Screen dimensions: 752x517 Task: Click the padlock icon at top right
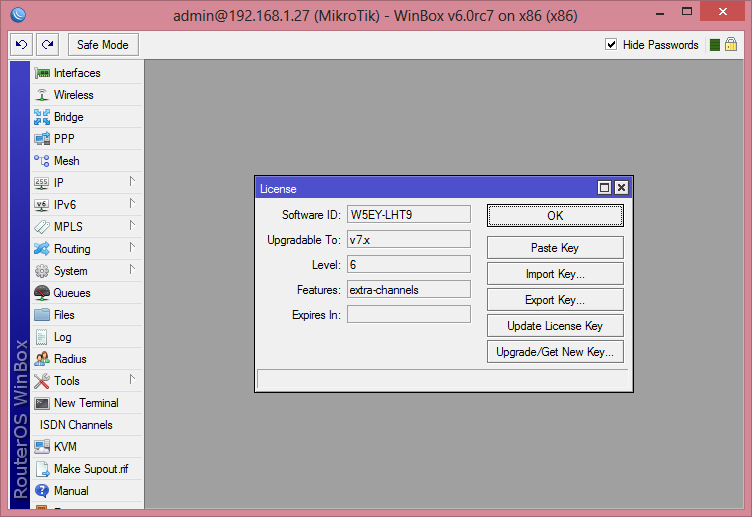[731, 45]
